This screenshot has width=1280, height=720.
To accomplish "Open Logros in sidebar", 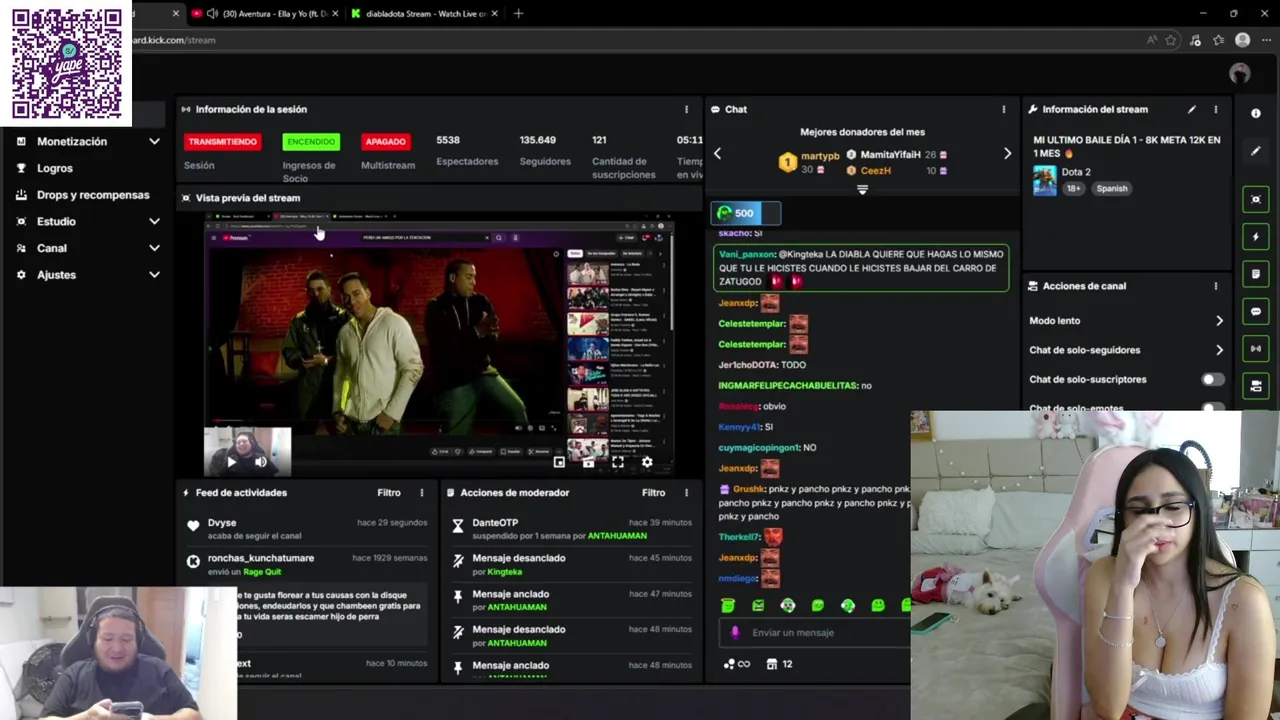I will [55, 168].
